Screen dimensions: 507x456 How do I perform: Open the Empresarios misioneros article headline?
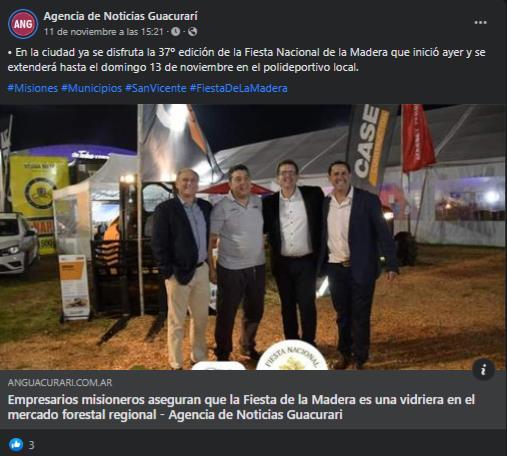click(x=241, y=407)
